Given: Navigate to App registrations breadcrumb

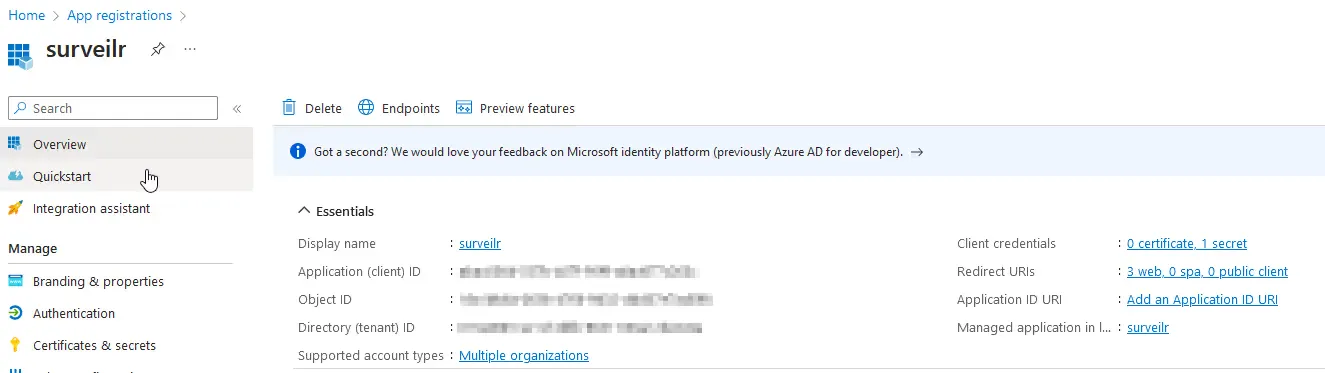Looking at the screenshot, I should point(119,15).
